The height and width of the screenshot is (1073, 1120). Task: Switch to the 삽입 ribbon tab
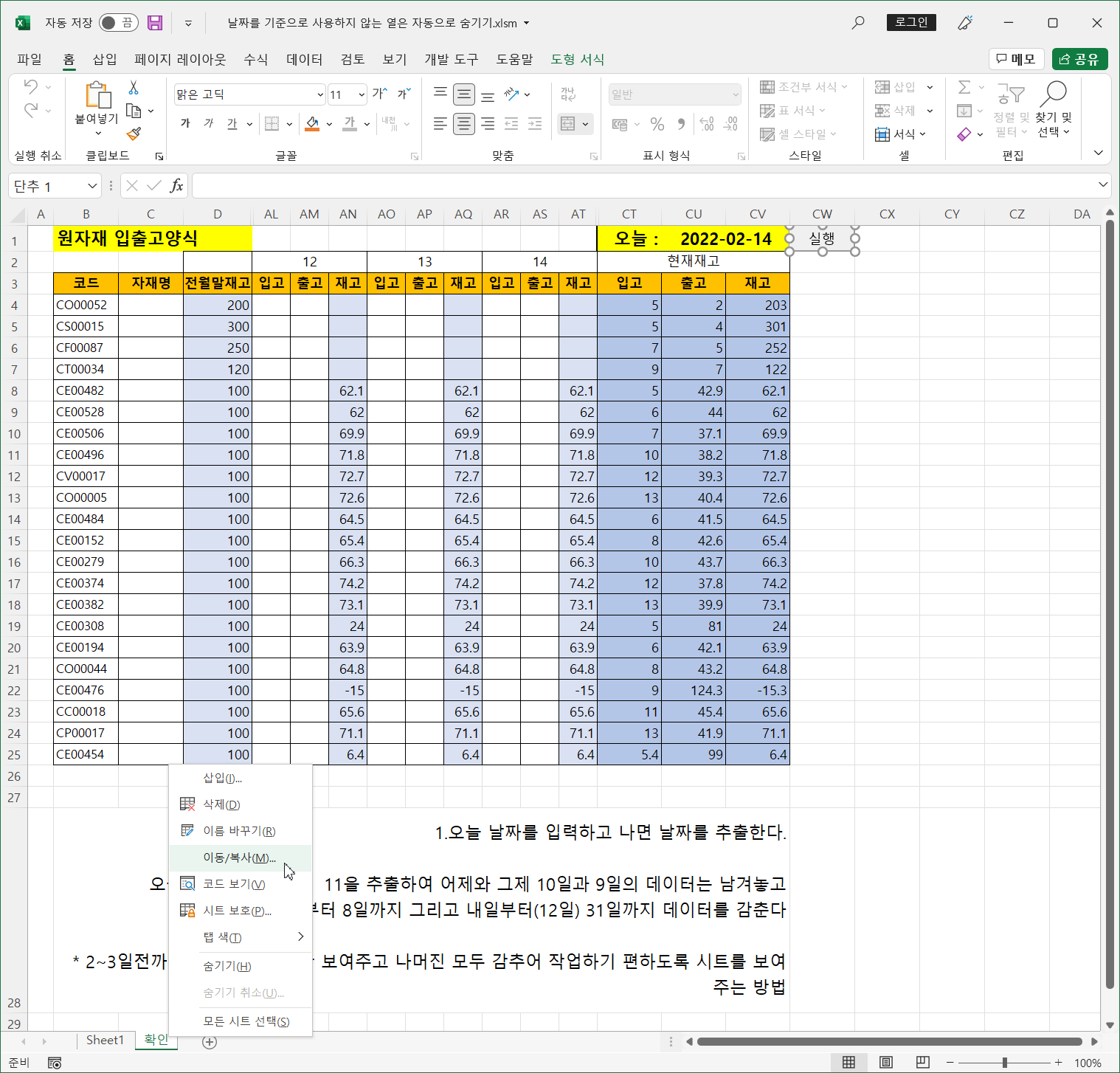coord(105,59)
